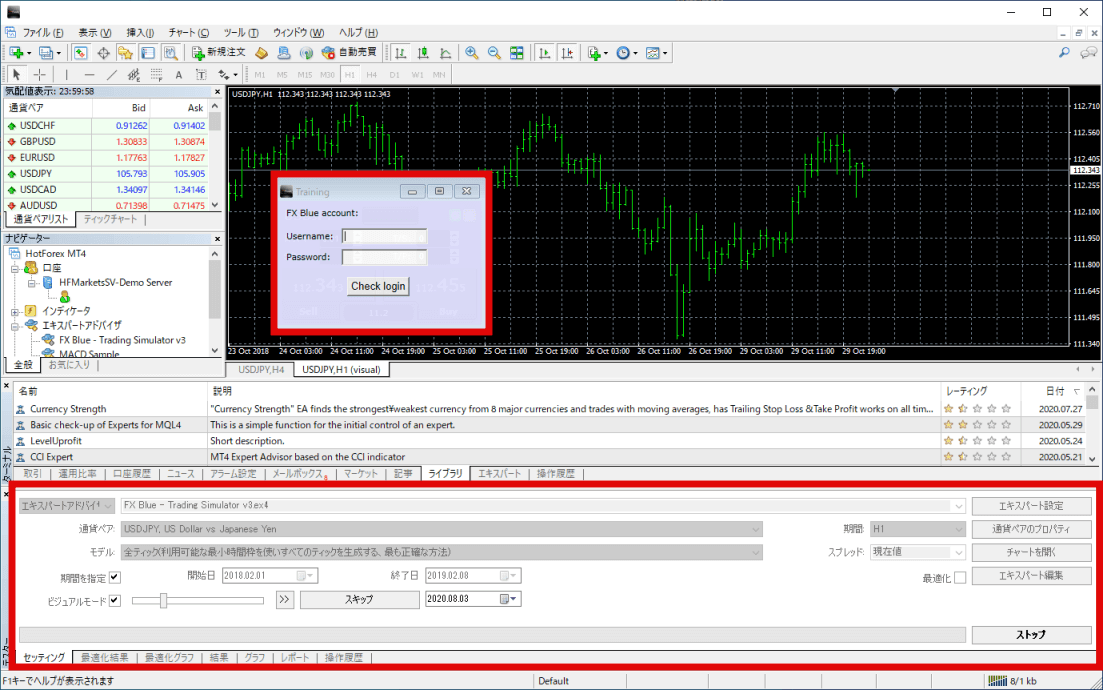Zoom out of the chart
This screenshot has width=1103, height=690.
coord(494,53)
